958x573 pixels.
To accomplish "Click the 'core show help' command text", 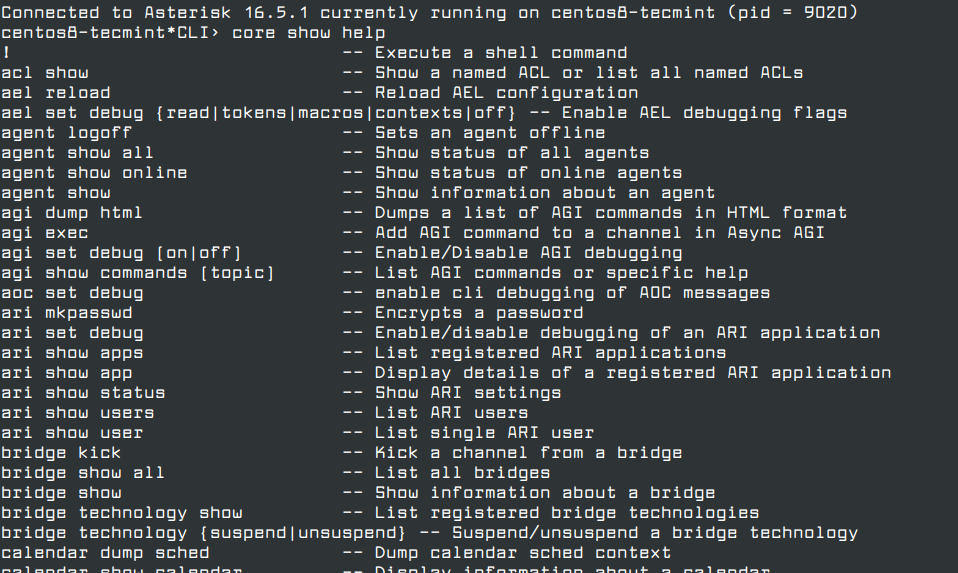I will (x=308, y=32).
